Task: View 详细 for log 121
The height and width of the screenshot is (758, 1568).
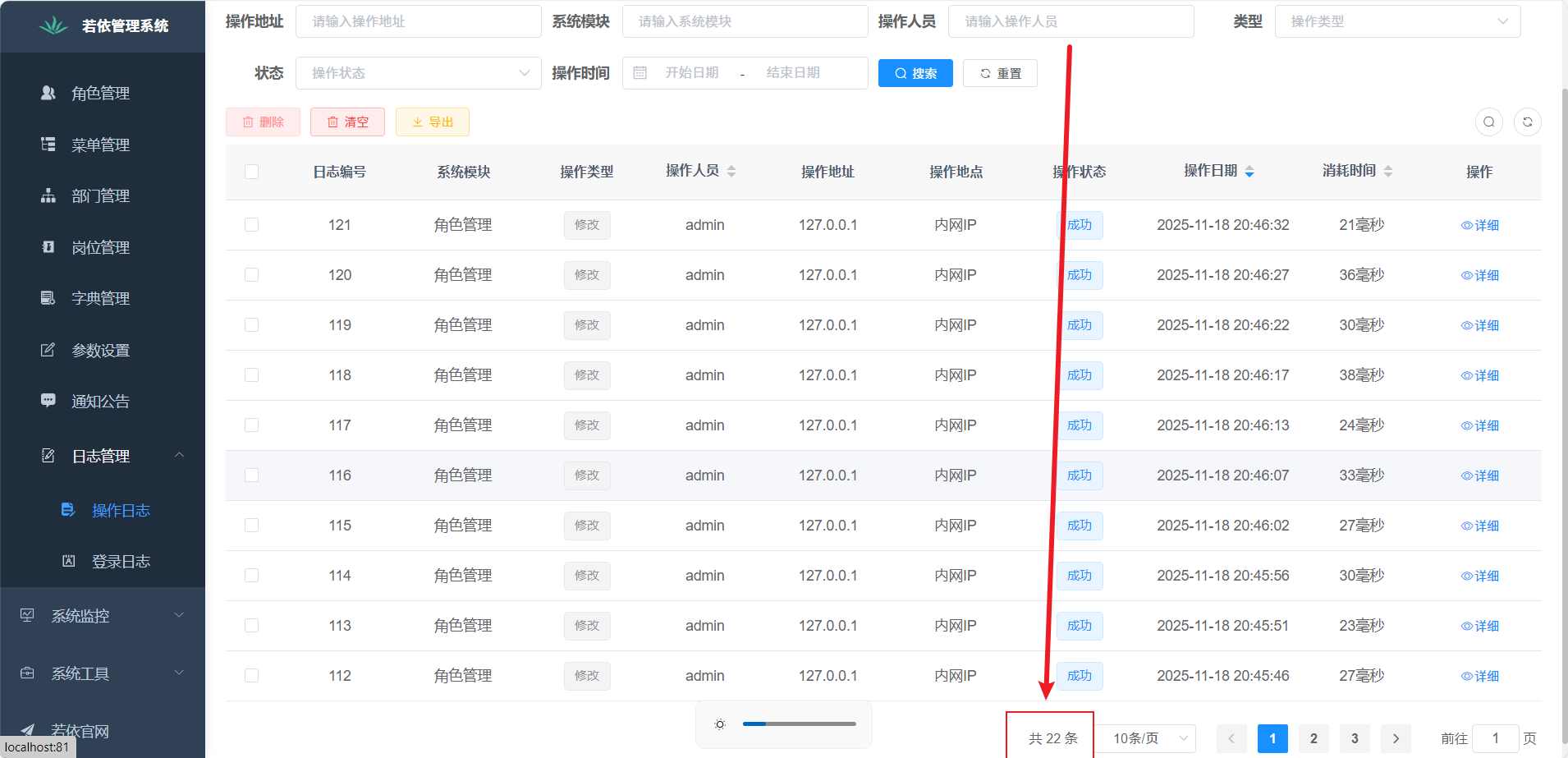Action: pos(1480,225)
